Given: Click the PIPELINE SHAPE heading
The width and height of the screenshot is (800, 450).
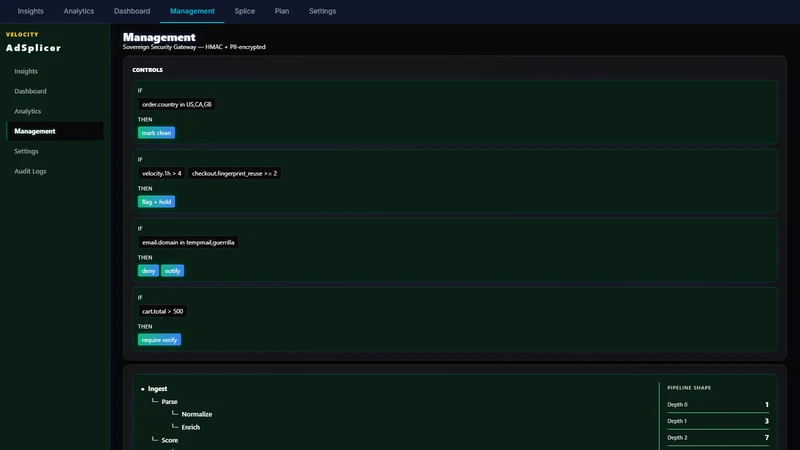Looking at the screenshot, I should [x=689, y=388].
